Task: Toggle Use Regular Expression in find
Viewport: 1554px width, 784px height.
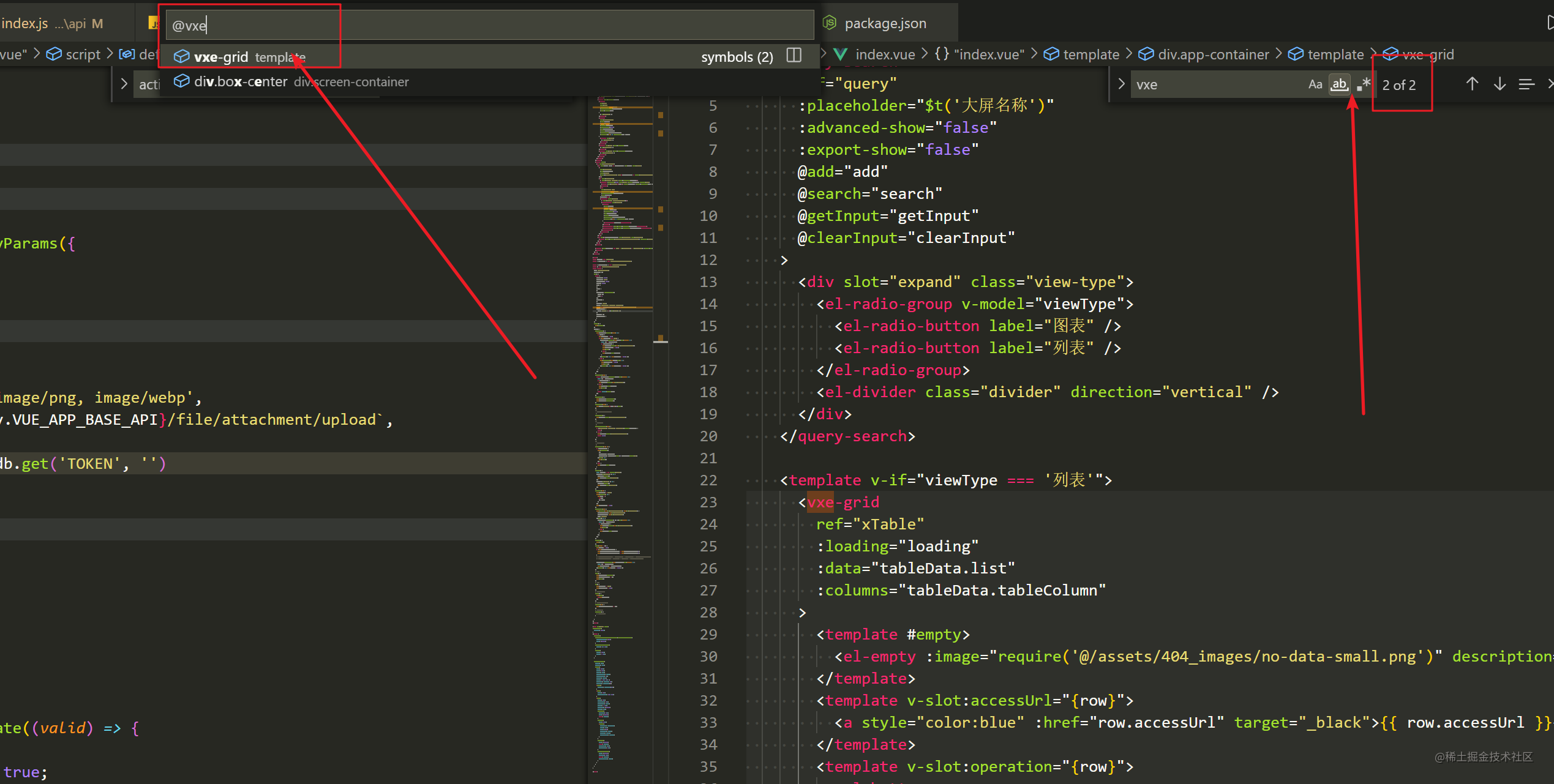Action: coord(1364,84)
